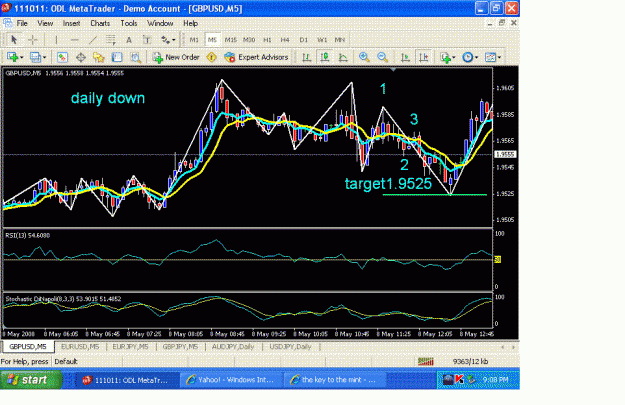The height and width of the screenshot is (405, 625).
Task: Toggle the Terminal window icon
Action: tap(117, 57)
